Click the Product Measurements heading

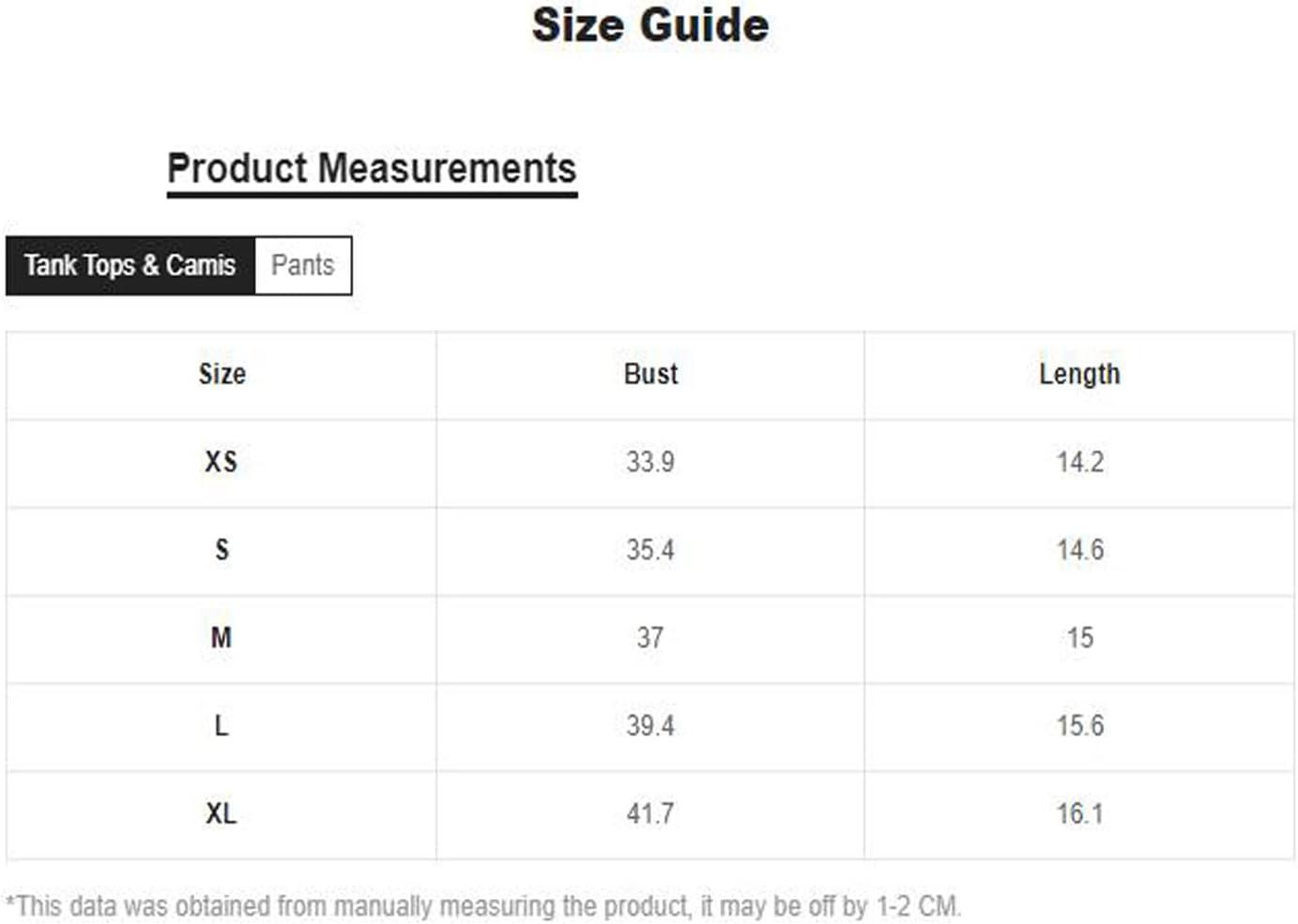coord(372,170)
